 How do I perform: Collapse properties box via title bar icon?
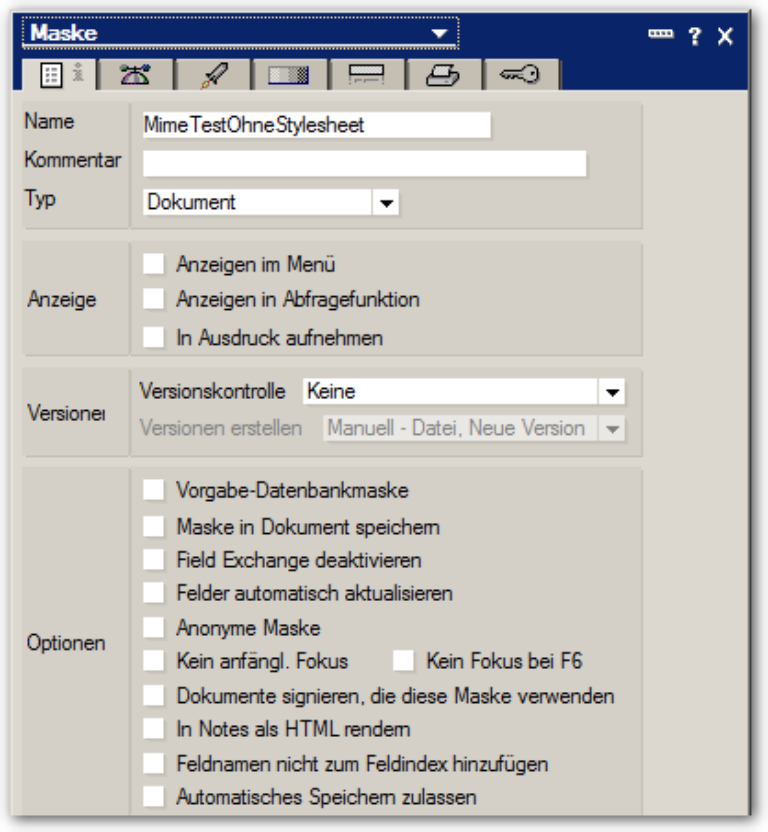(x=660, y=34)
